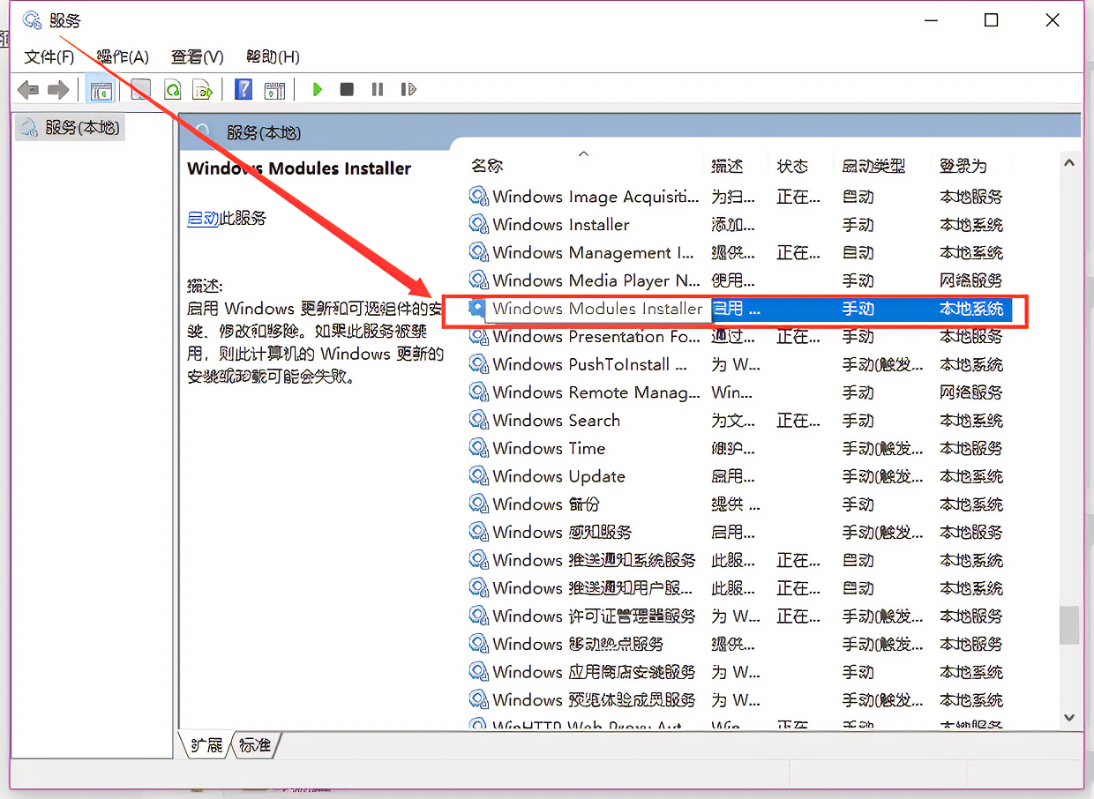Click the 服务 window icon in title bar
This screenshot has width=1094, height=799.
(x=32, y=20)
